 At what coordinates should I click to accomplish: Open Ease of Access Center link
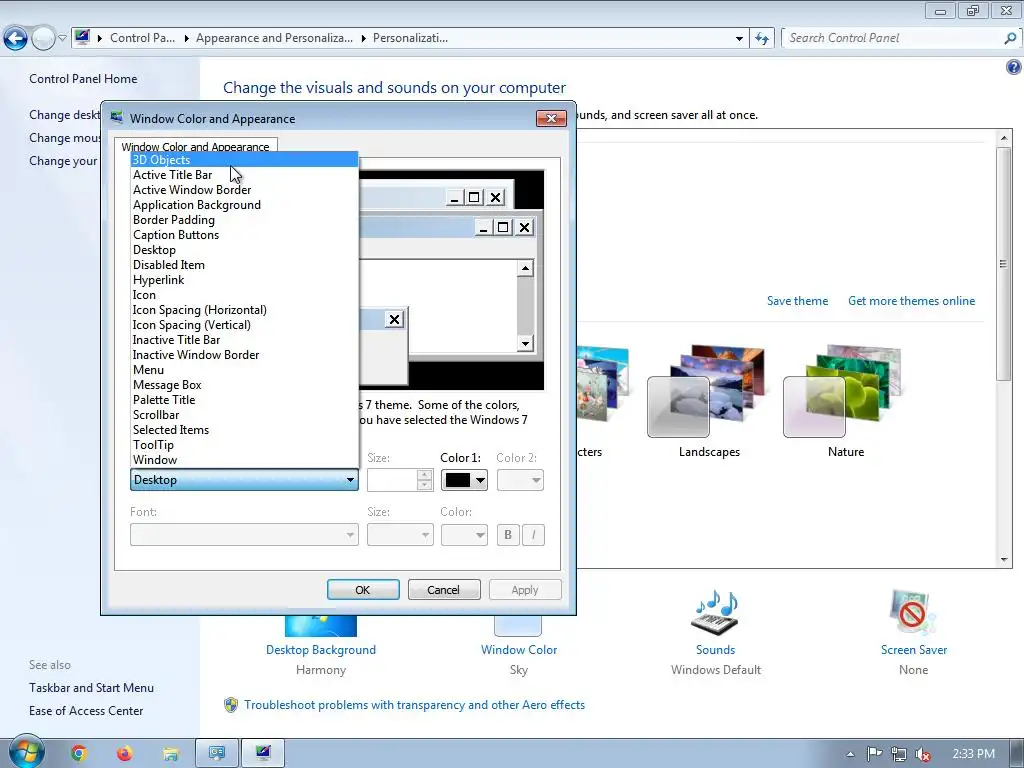[x=86, y=711]
